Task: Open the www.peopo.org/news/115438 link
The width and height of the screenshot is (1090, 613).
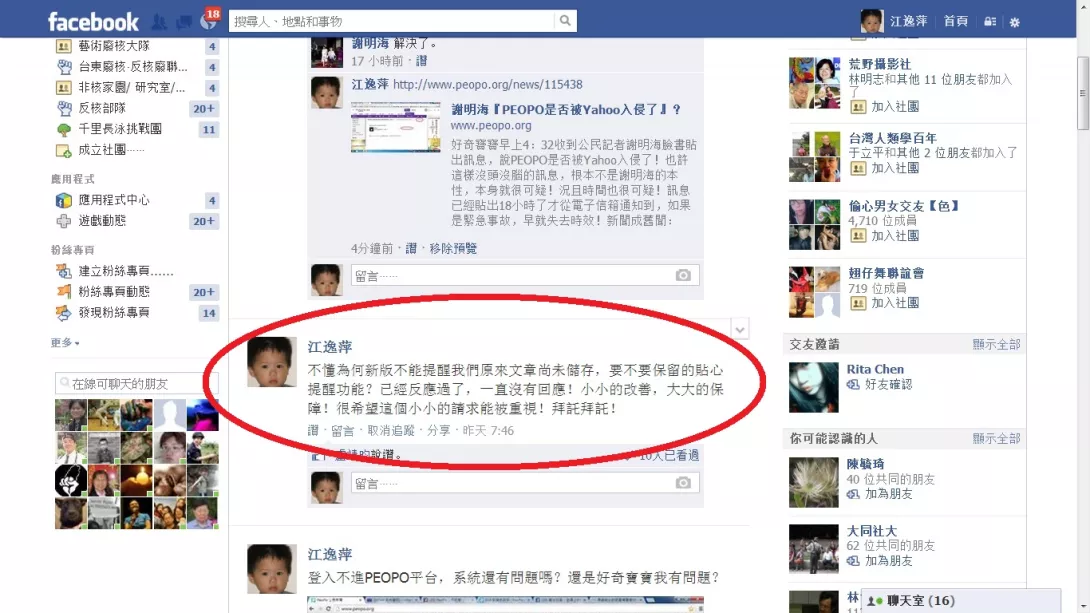Action: click(487, 85)
